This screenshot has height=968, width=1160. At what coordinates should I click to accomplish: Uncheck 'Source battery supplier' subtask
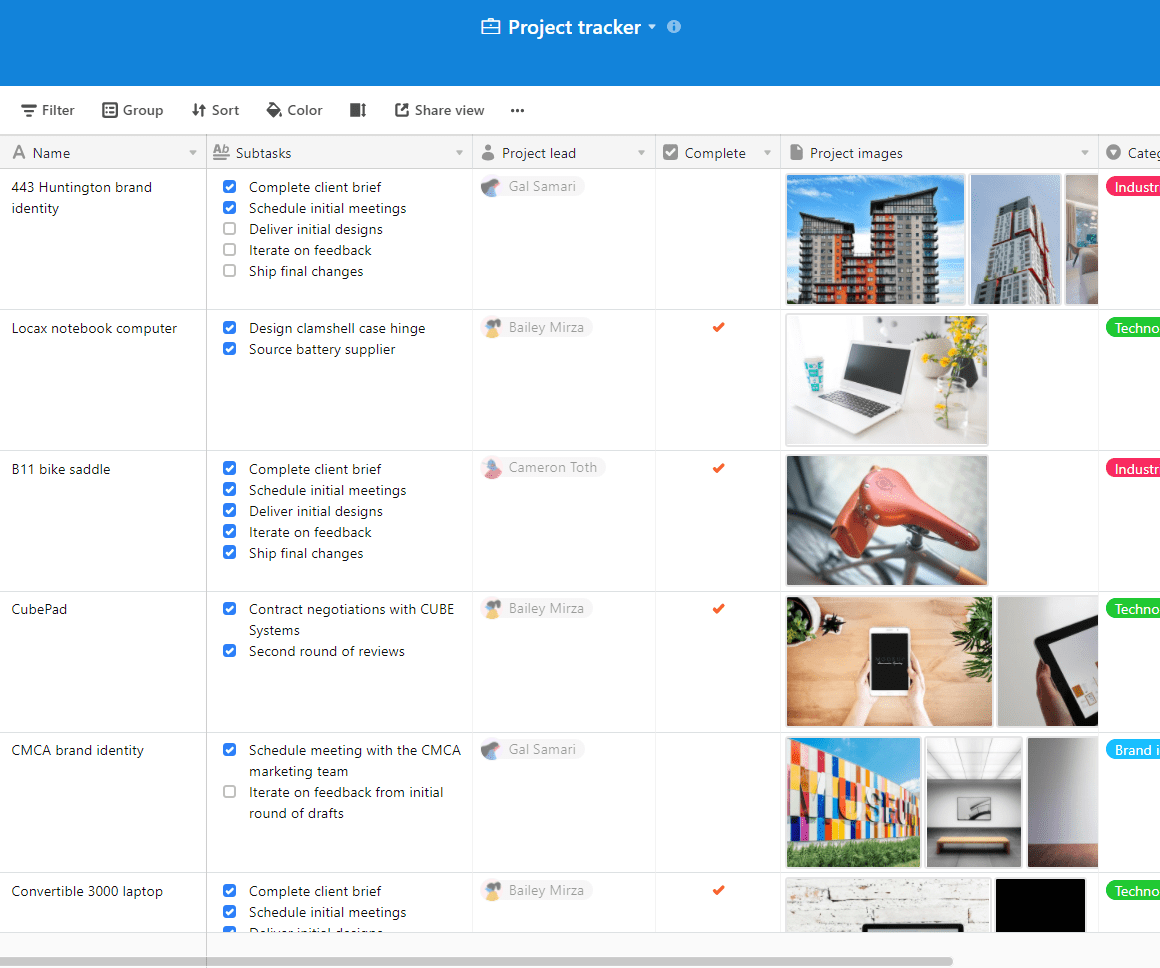click(x=230, y=349)
